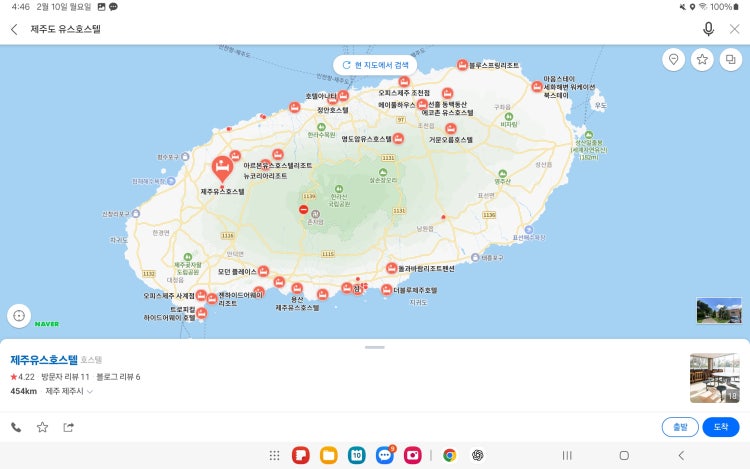Select the 모던 플레이스 marker
Viewport: 750px width, 469px height.
264,271
